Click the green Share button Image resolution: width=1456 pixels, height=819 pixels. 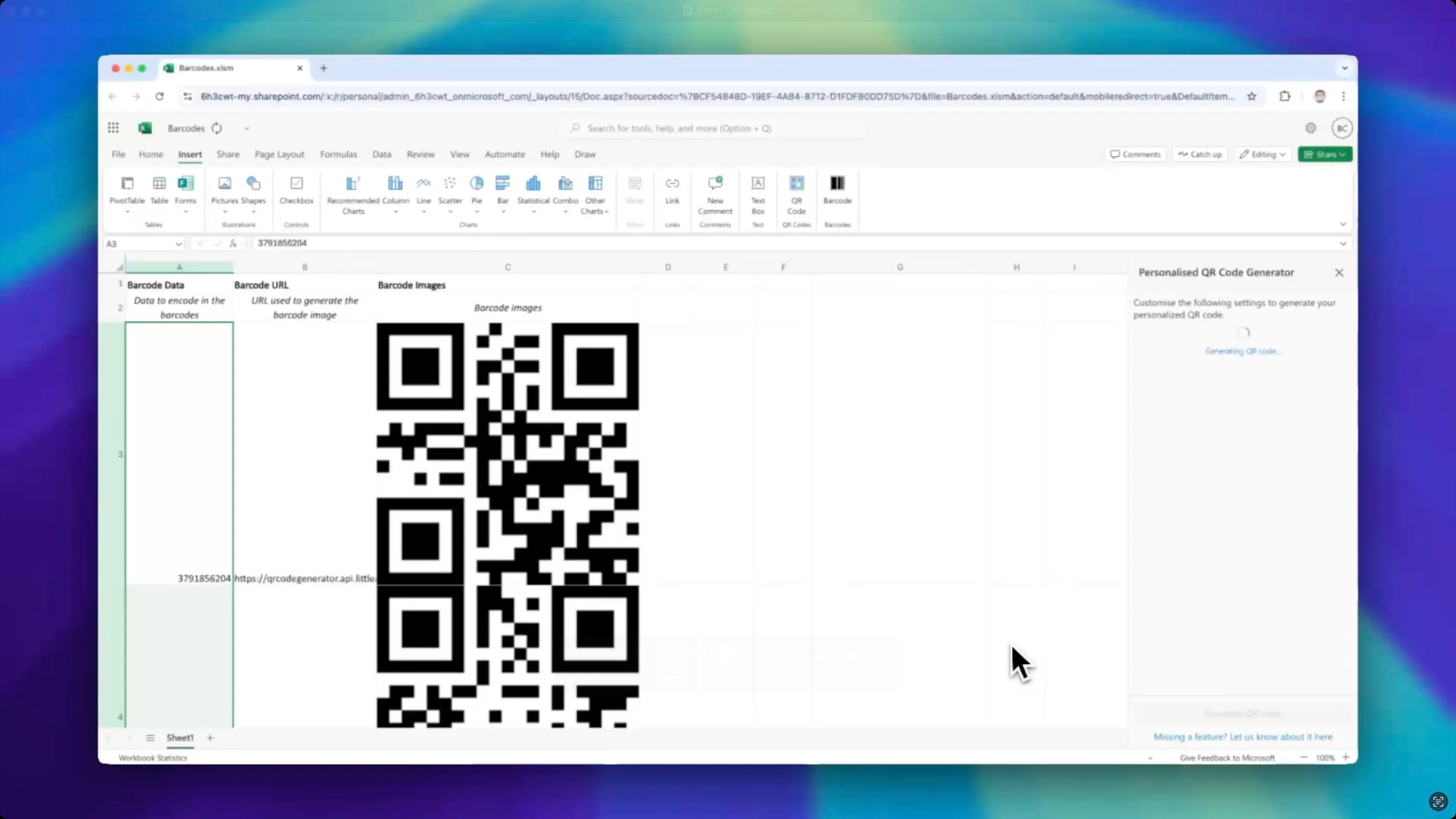[1324, 154]
